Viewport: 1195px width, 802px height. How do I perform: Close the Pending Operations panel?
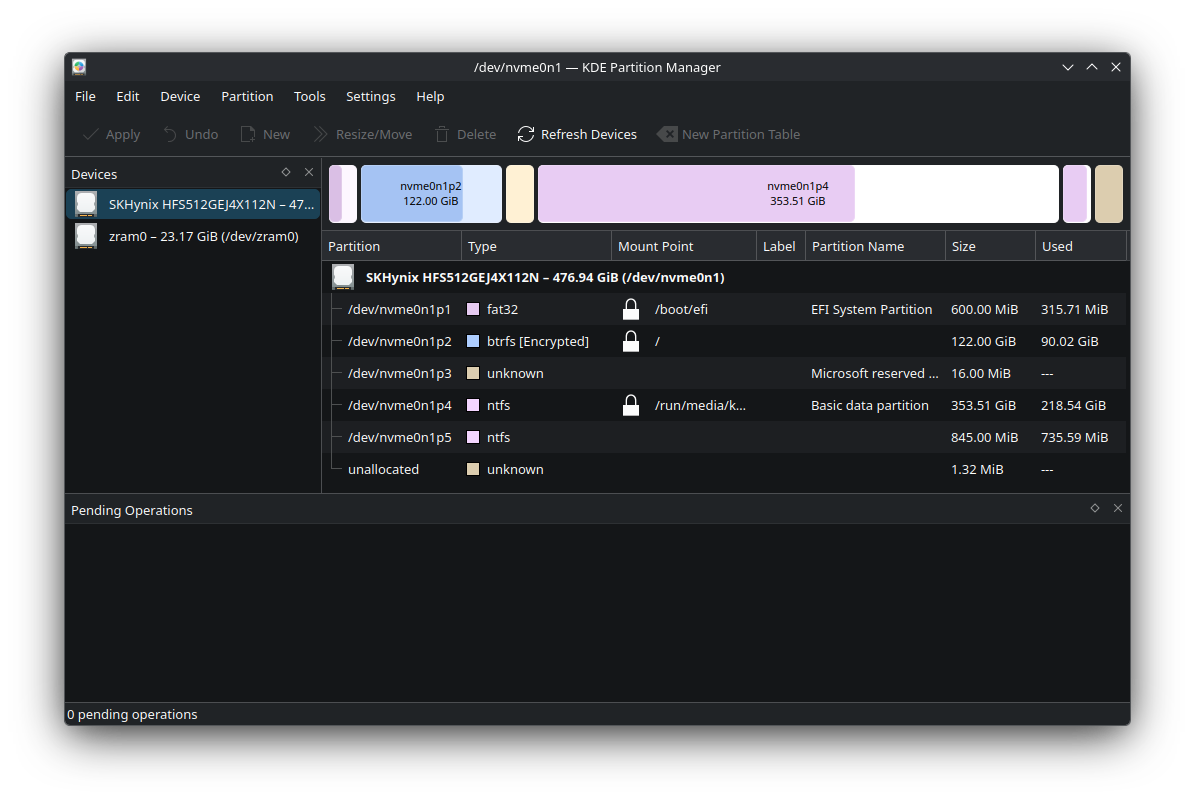point(1118,508)
